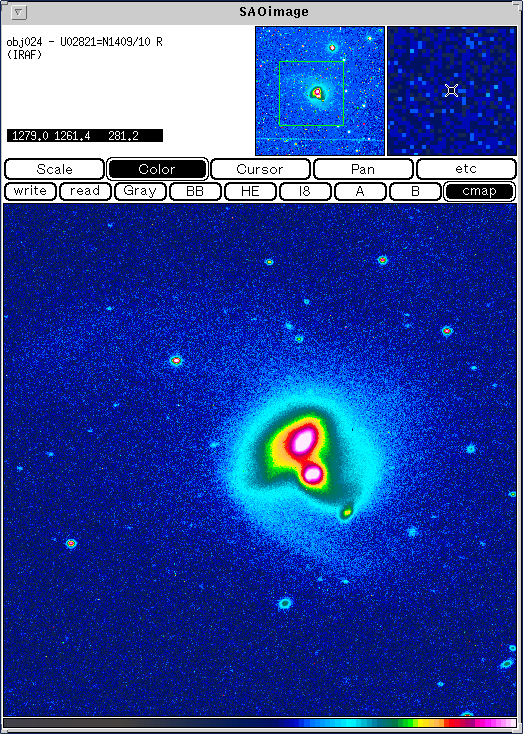Open the etc menu
The image size is (523, 734).
coord(466,169)
